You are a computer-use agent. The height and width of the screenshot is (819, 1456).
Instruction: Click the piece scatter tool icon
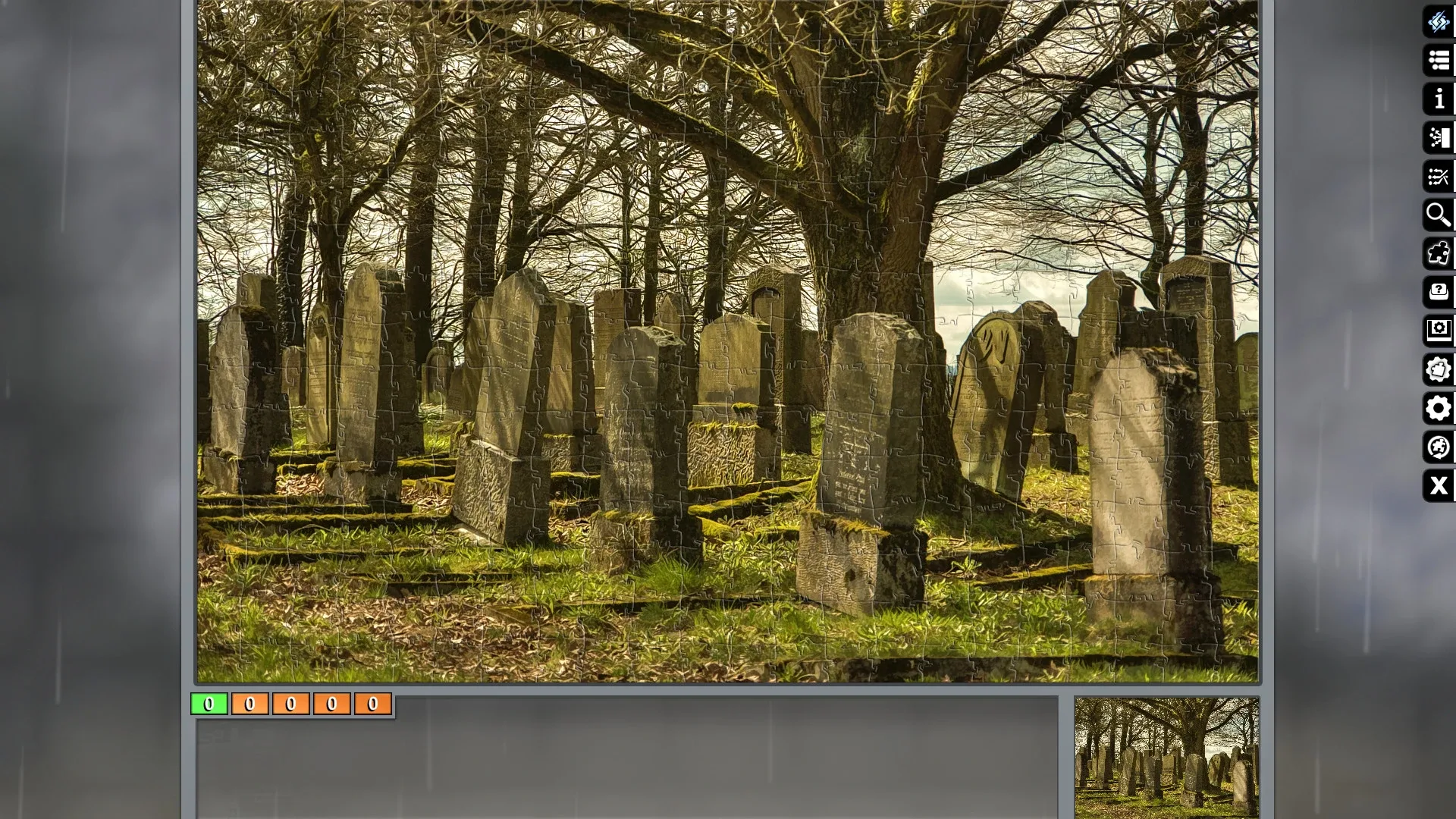pyautogui.click(x=1439, y=138)
